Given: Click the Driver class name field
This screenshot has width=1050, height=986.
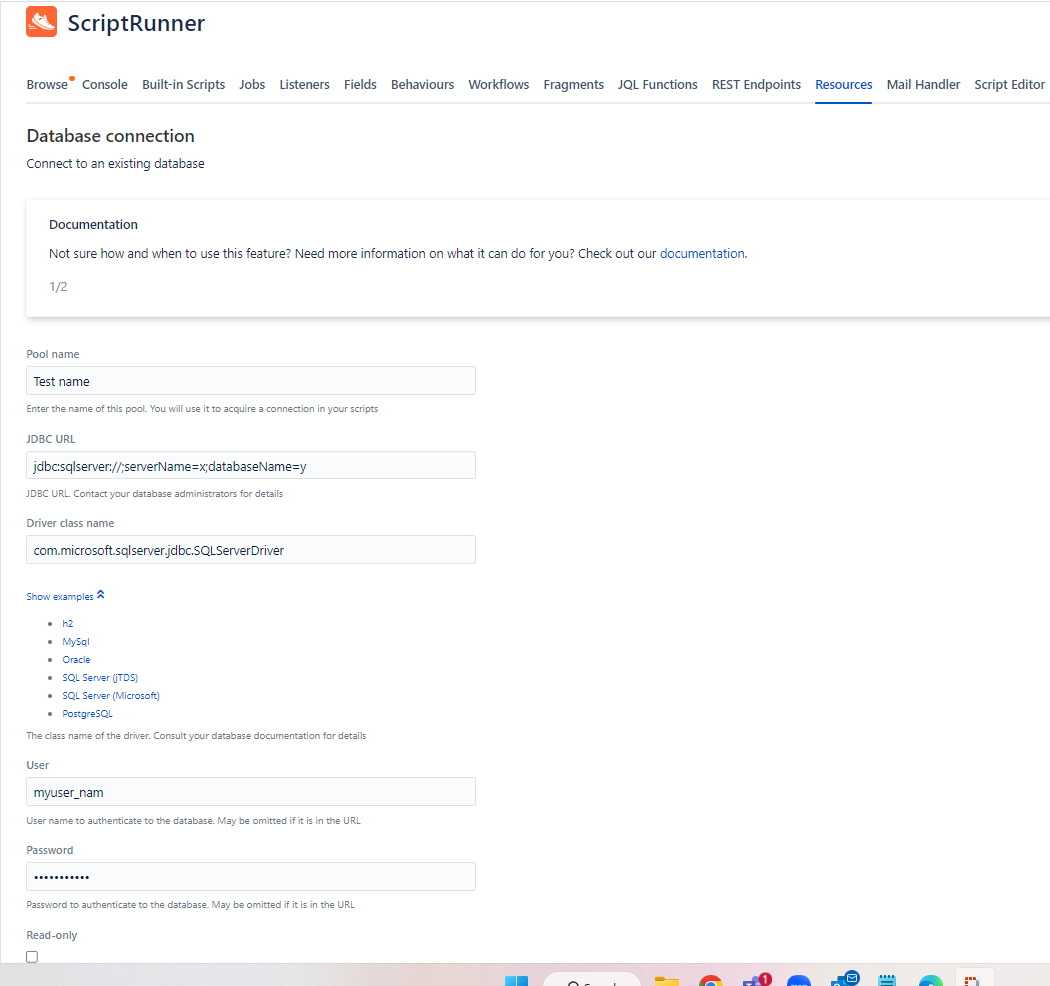Looking at the screenshot, I should (250, 549).
